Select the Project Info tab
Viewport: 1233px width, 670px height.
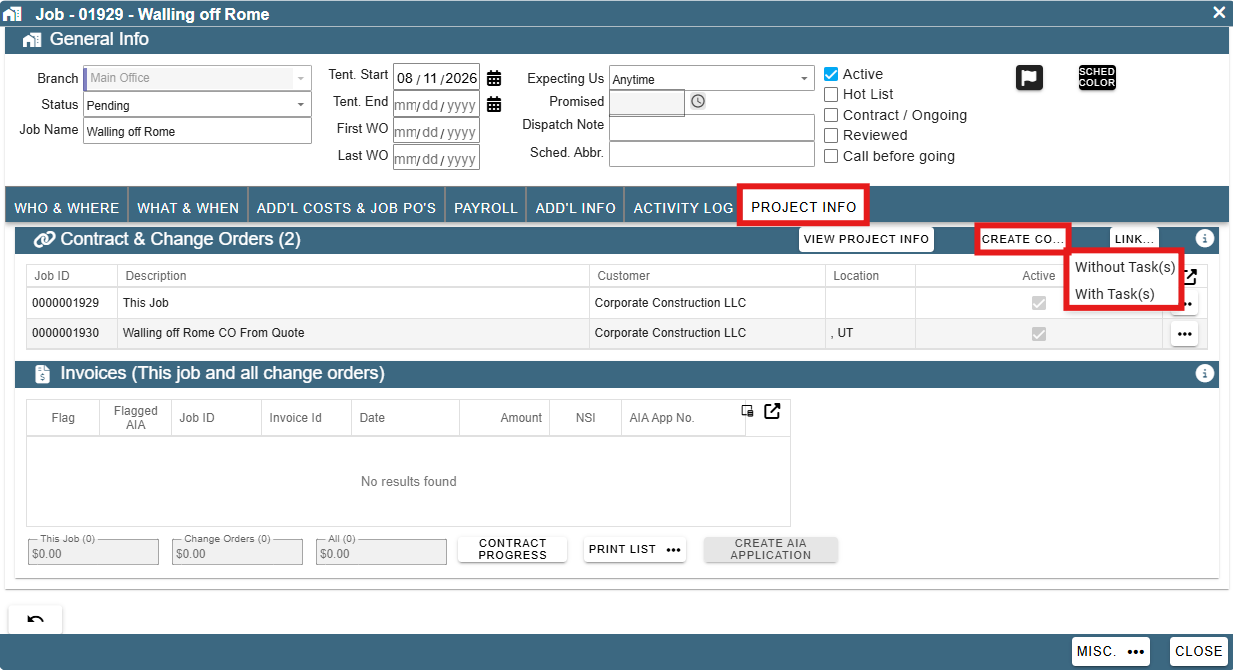pos(804,207)
